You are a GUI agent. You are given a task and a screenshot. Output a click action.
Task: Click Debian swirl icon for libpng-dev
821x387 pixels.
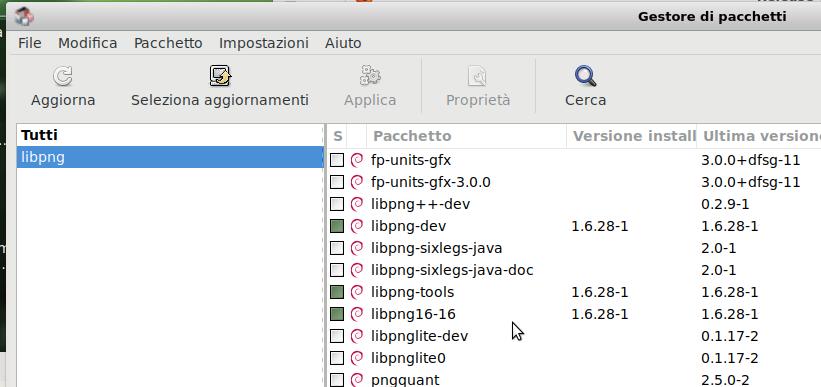(x=357, y=226)
